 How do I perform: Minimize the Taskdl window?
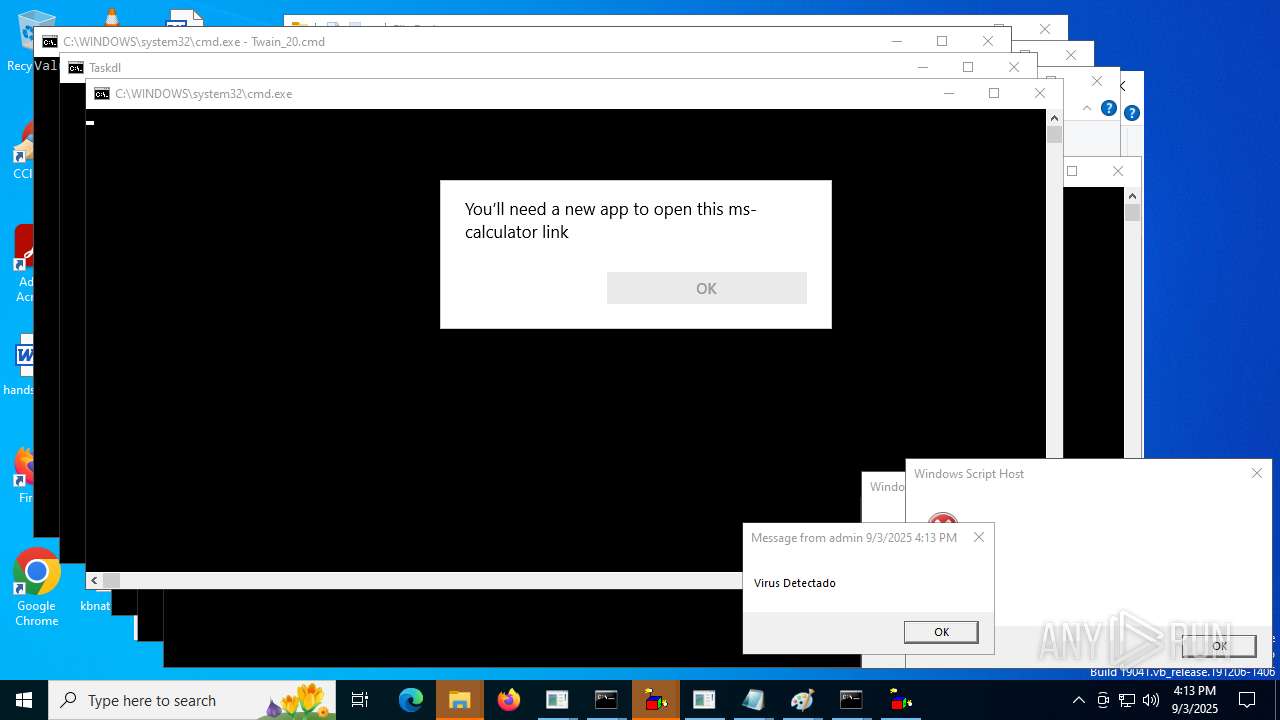[922, 67]
